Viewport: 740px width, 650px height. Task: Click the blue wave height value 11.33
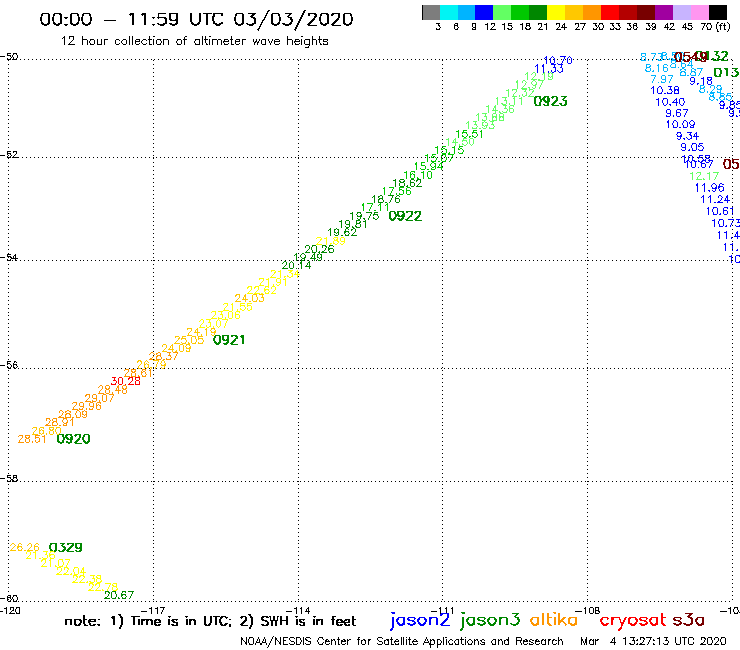coord(549,69)
